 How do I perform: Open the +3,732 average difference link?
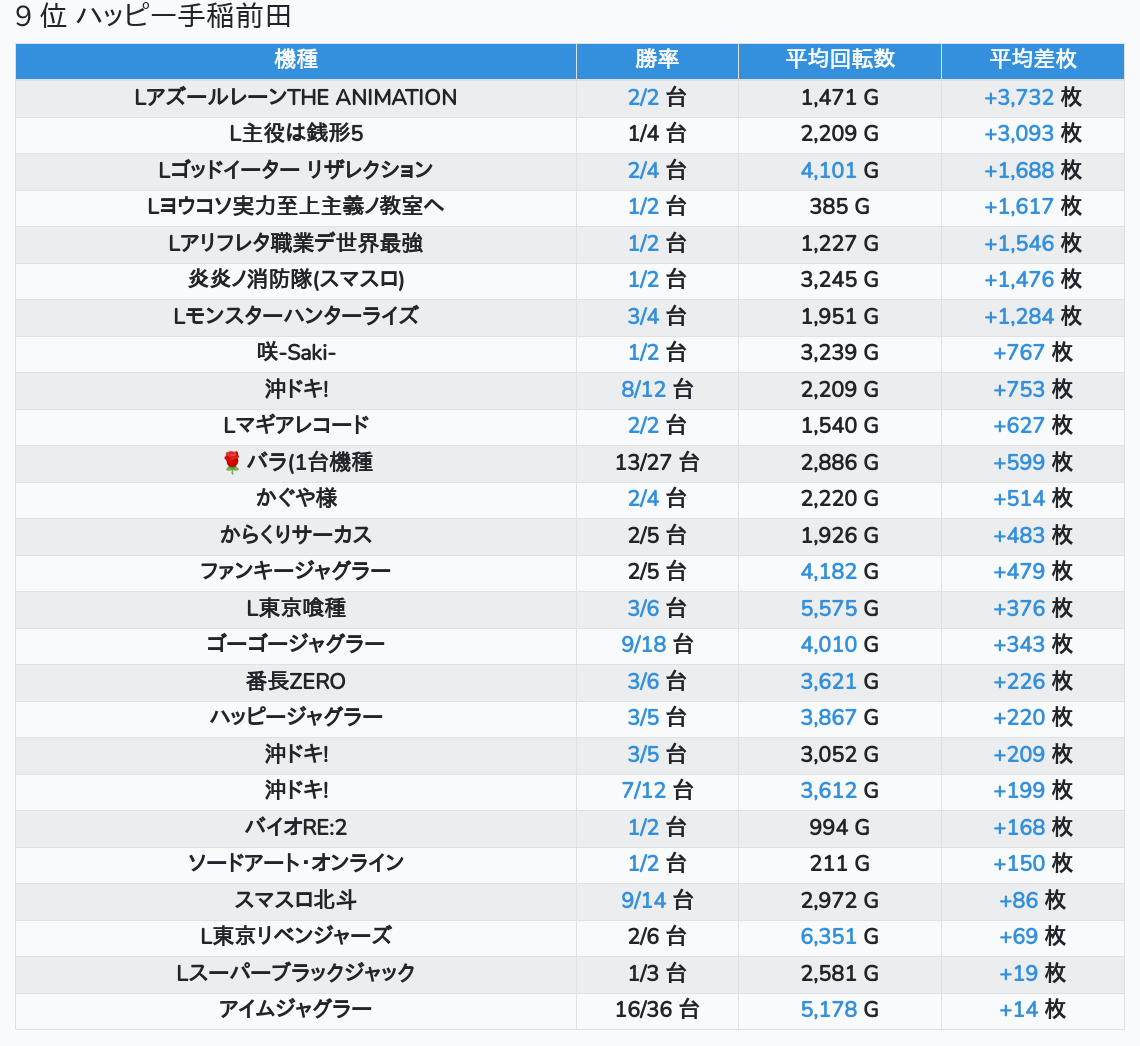click(x=1018, y=97)
